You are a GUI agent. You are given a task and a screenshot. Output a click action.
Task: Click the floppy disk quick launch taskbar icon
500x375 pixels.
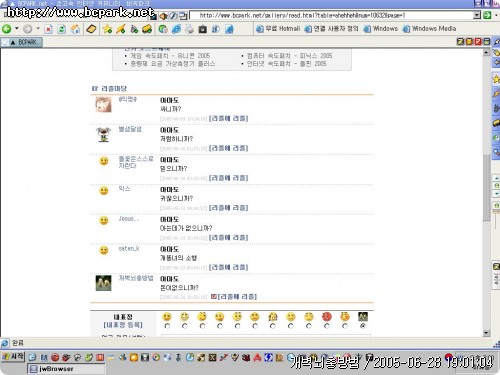coord(145,358)
